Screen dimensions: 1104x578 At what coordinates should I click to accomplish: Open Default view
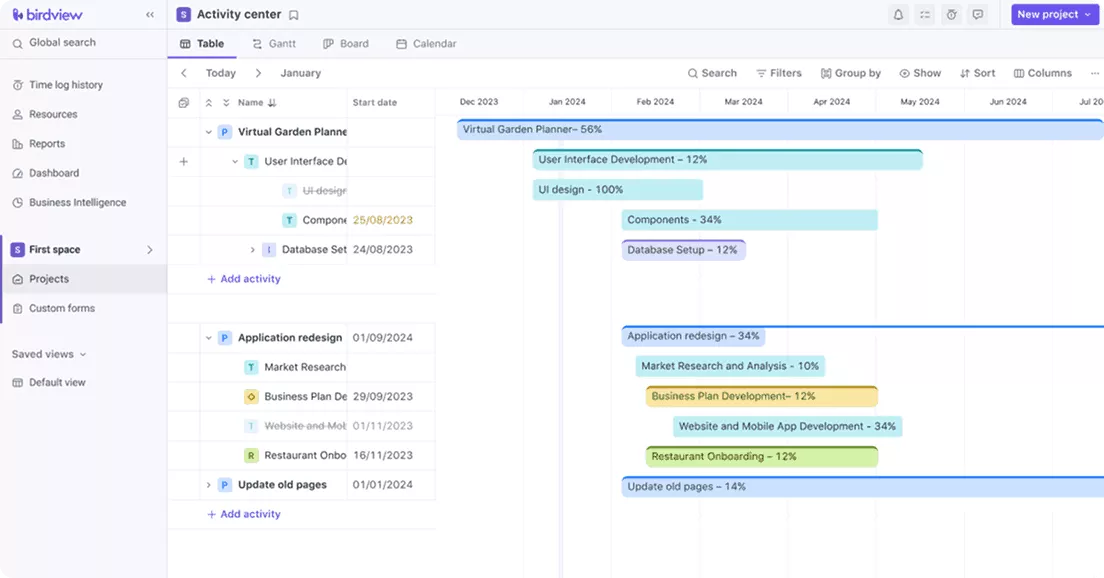click(x=49, y=382)
